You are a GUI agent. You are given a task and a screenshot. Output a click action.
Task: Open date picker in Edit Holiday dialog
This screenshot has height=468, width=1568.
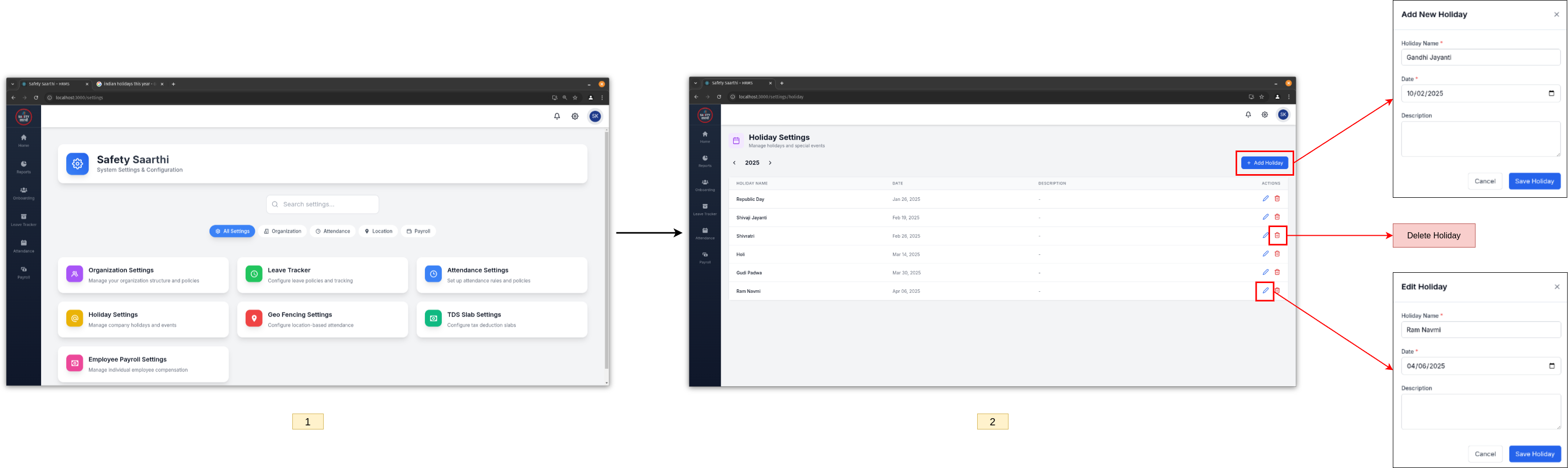pyautogui.click(x=1551, y=366)
